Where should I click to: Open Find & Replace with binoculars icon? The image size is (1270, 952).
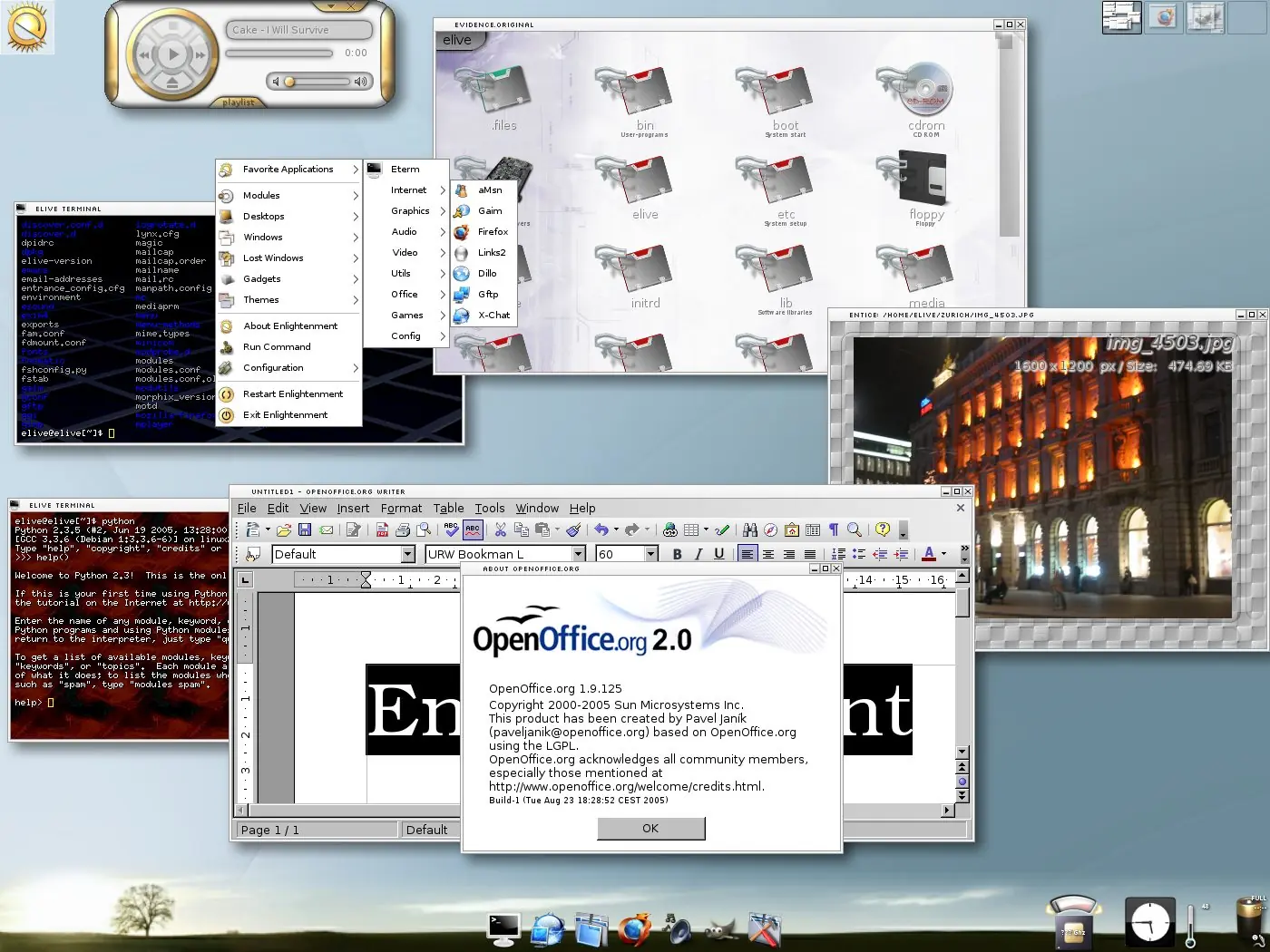749,529
